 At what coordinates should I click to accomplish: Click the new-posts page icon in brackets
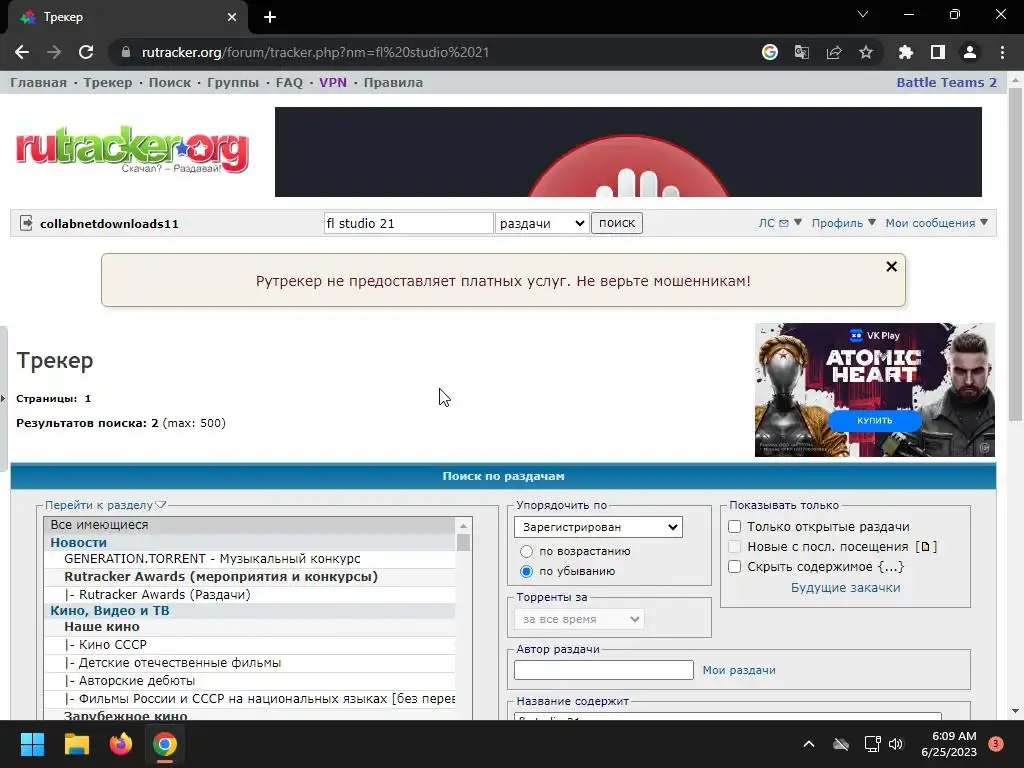coord(925,547)
